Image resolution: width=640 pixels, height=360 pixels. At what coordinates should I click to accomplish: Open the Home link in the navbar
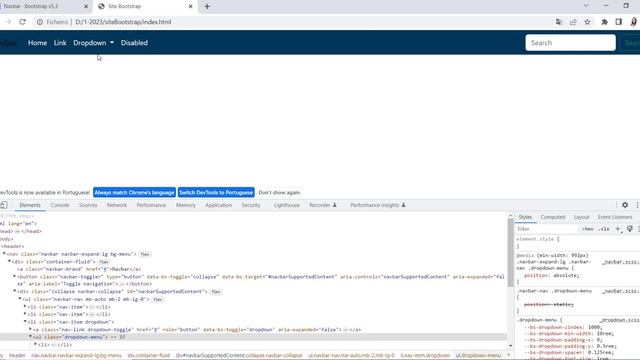[37, 42]
